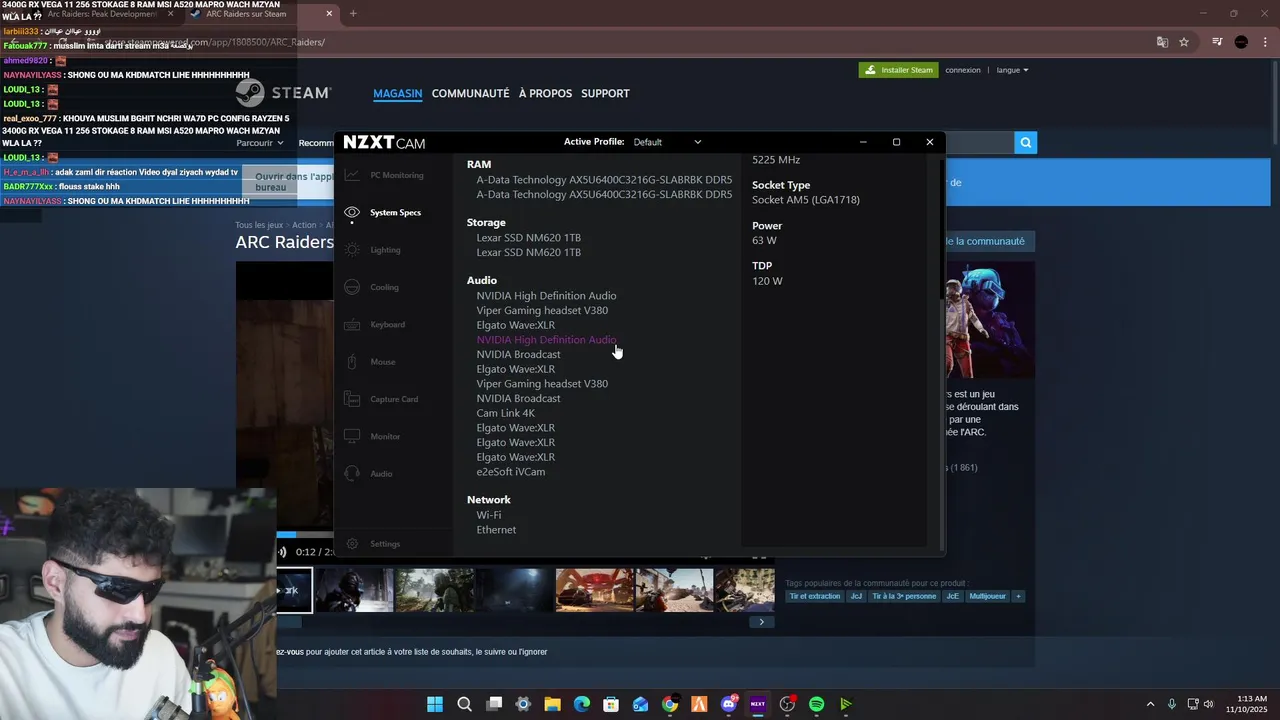Select the e2eSoft iVCam entry
Image resolution: width=1280 pixels, height=720 pixels.
click(510, 472)
